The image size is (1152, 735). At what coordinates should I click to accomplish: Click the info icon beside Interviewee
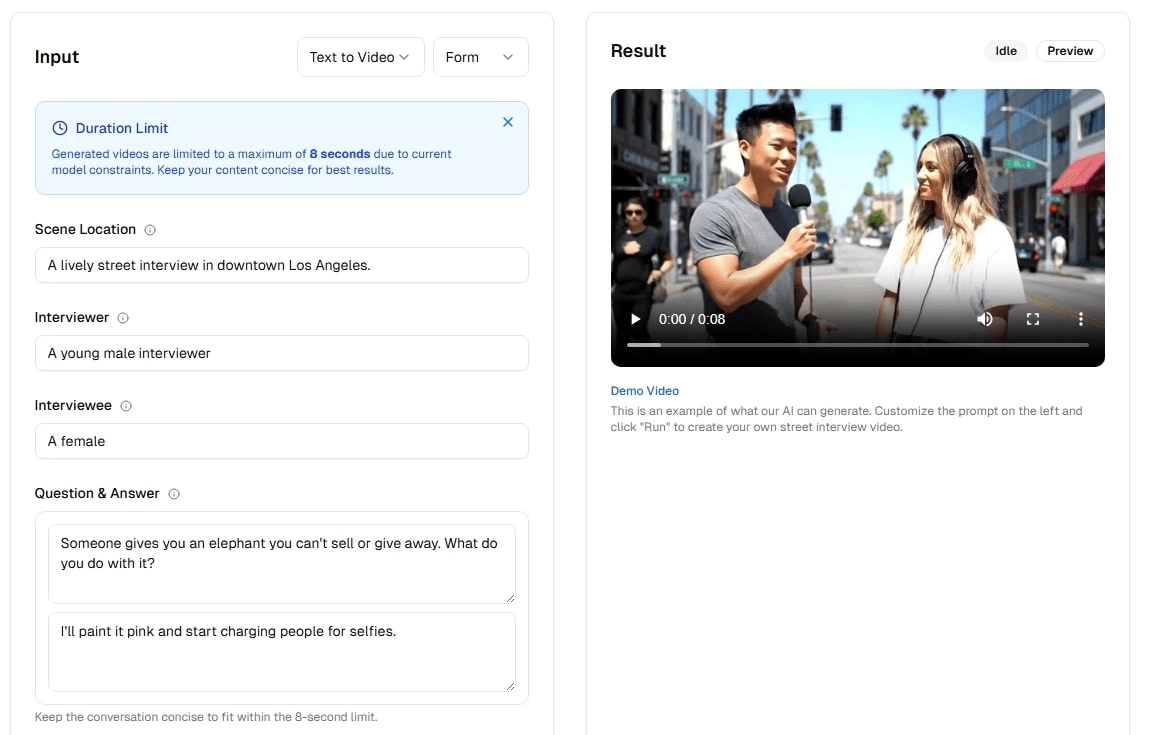[x=126, y=405]
